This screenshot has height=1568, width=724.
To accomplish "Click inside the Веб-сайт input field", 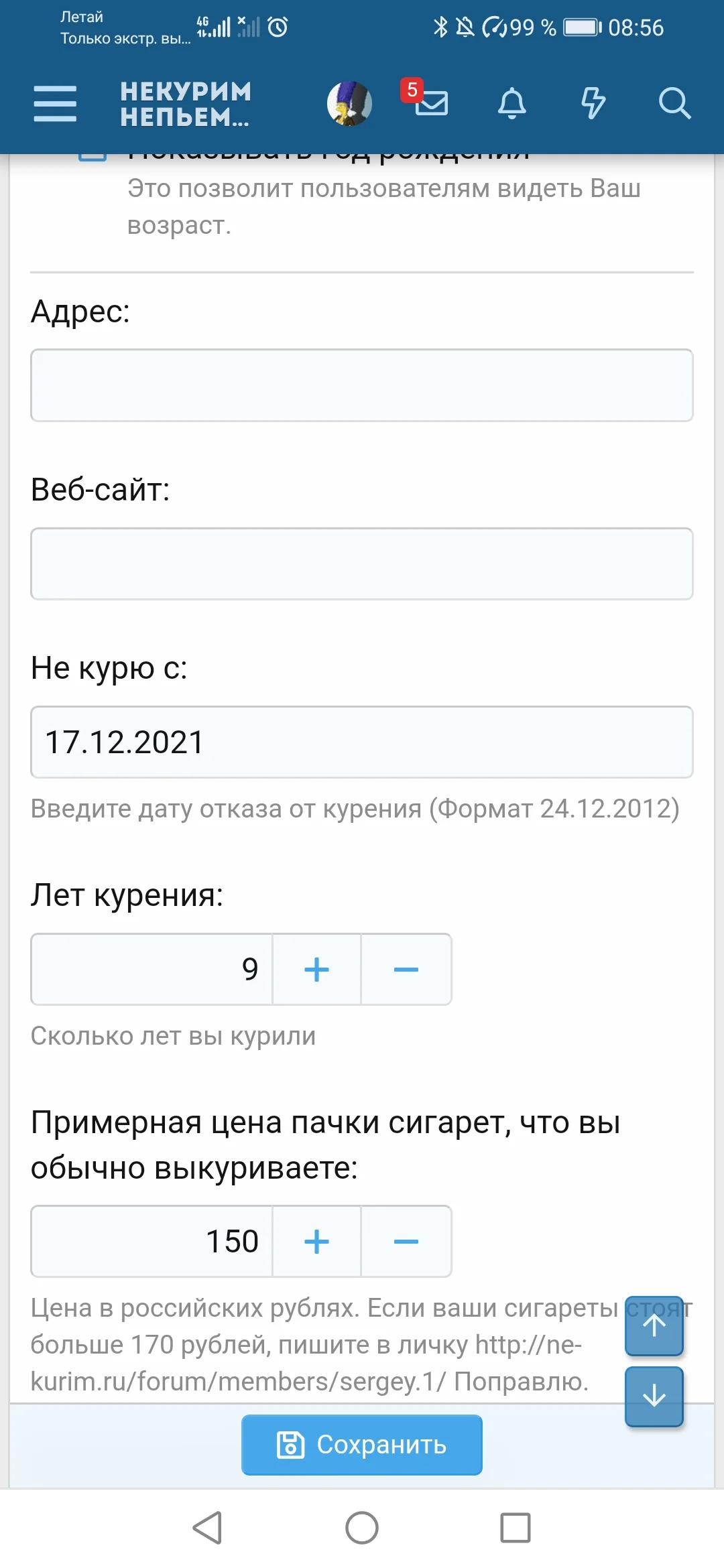I will click(x=362, y=564).
